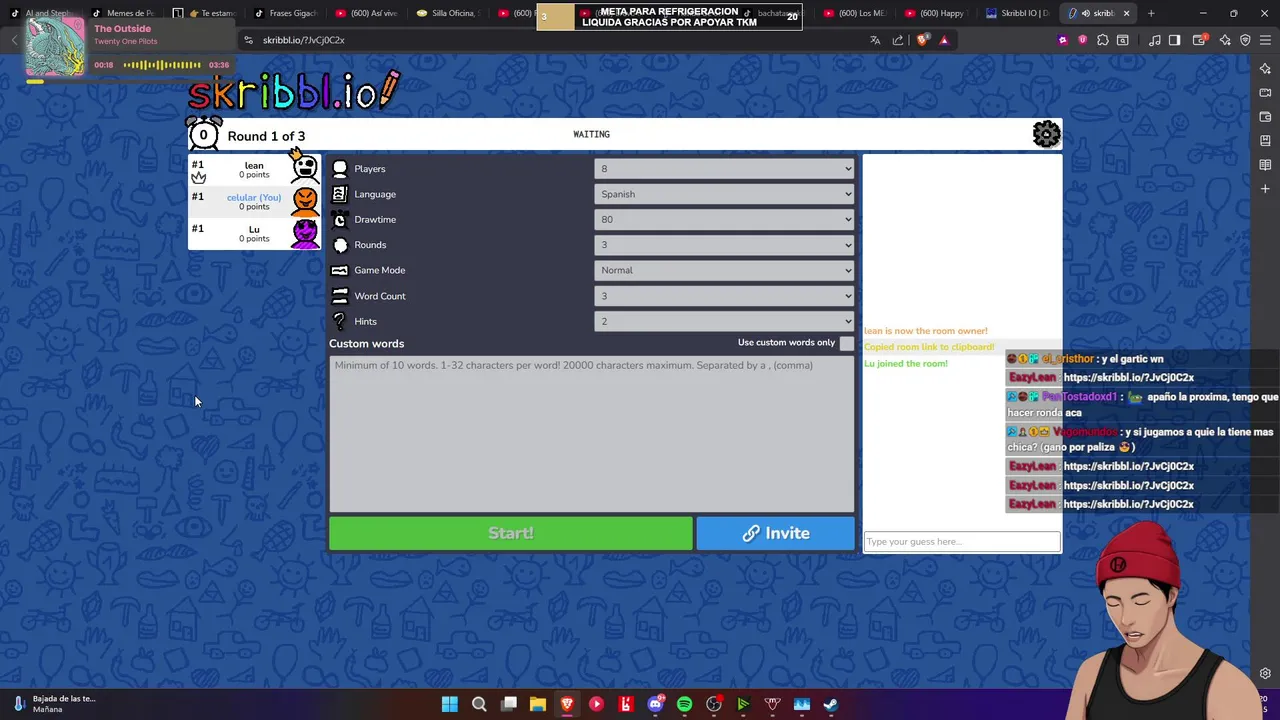Click celular (You) orange avatar
The height and width of the screenshot is (720, 1280).
pos(305,200)
